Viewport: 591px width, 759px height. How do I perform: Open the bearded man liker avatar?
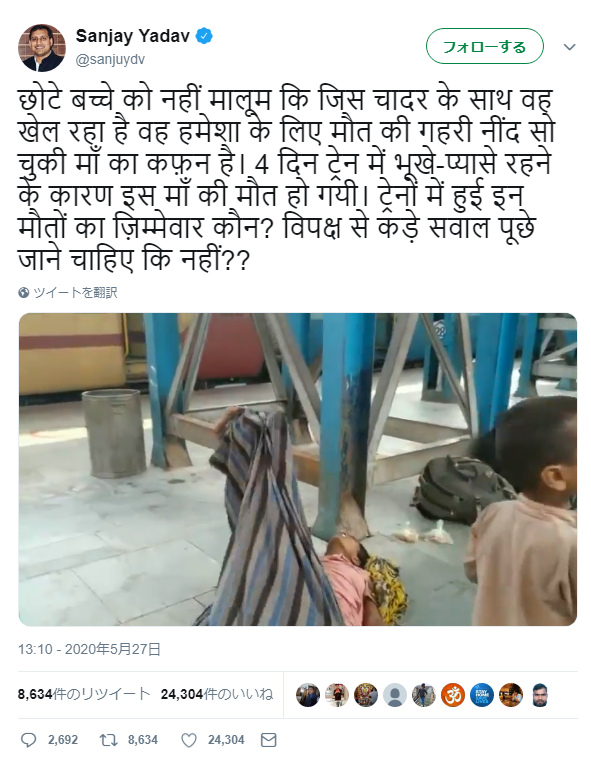[x=540, y=695]
